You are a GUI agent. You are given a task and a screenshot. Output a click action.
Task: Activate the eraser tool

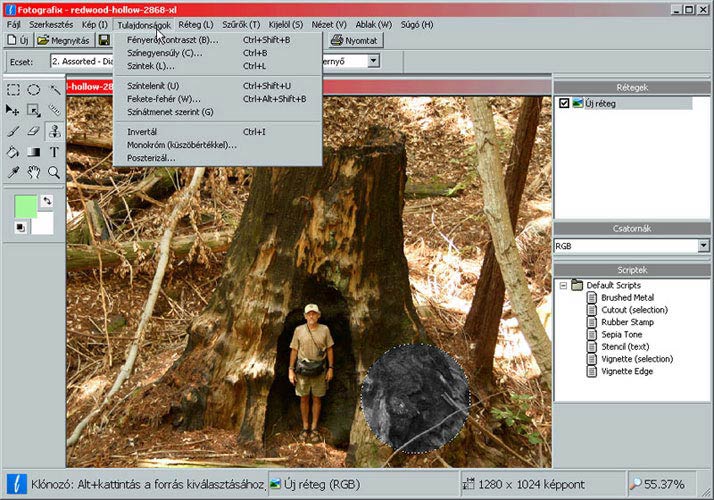[34, 131]
